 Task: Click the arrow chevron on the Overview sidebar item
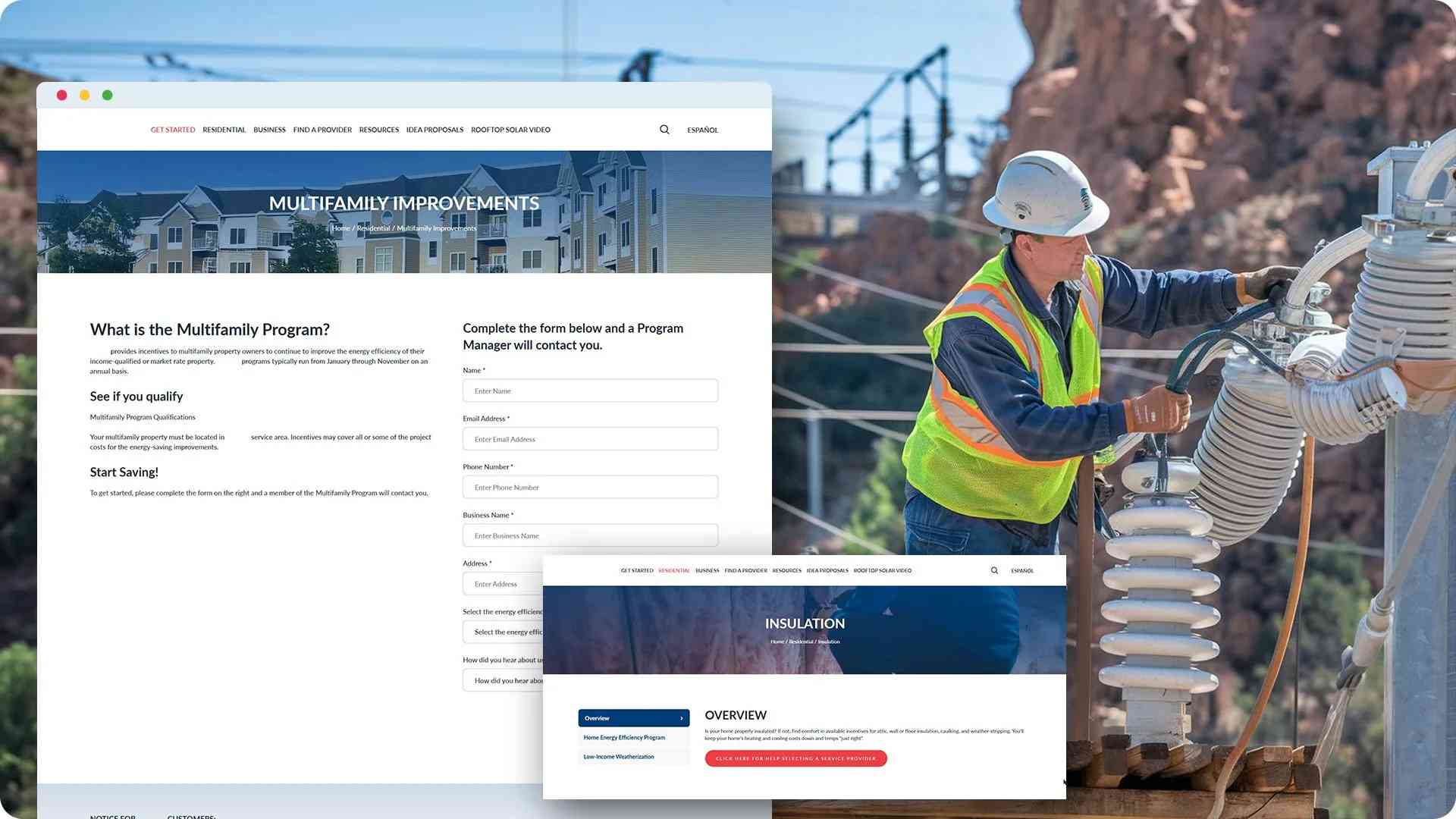pyautogui.click(x=681, y=717)
